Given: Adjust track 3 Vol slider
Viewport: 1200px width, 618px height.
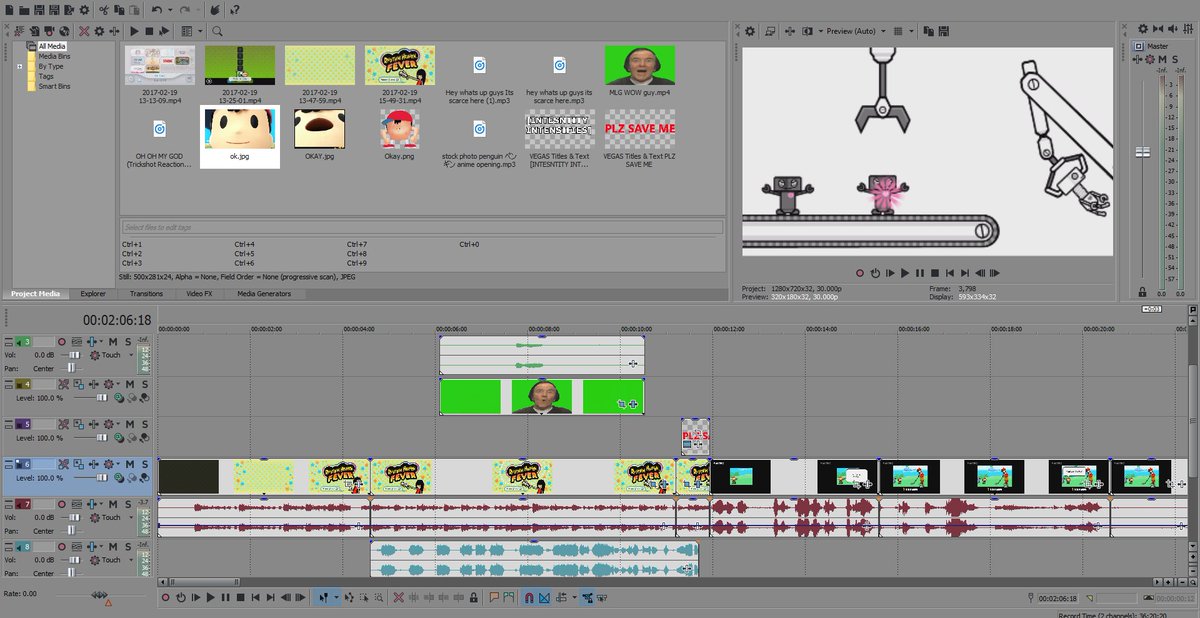Looking at the screenshot, I should click(x=75, y=355).
